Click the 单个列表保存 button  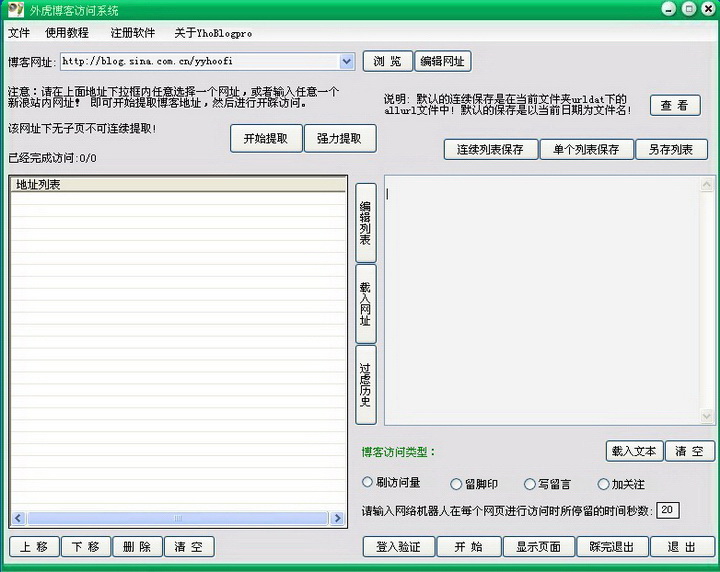point(586,150)
